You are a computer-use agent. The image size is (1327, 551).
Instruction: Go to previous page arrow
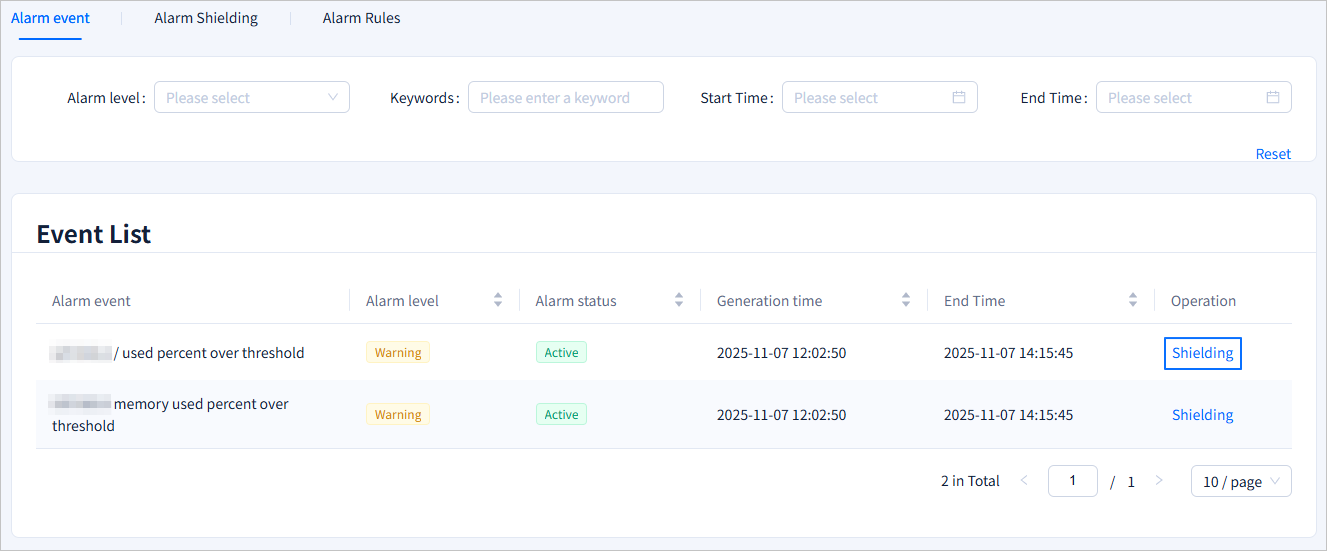click(1024, 481)
